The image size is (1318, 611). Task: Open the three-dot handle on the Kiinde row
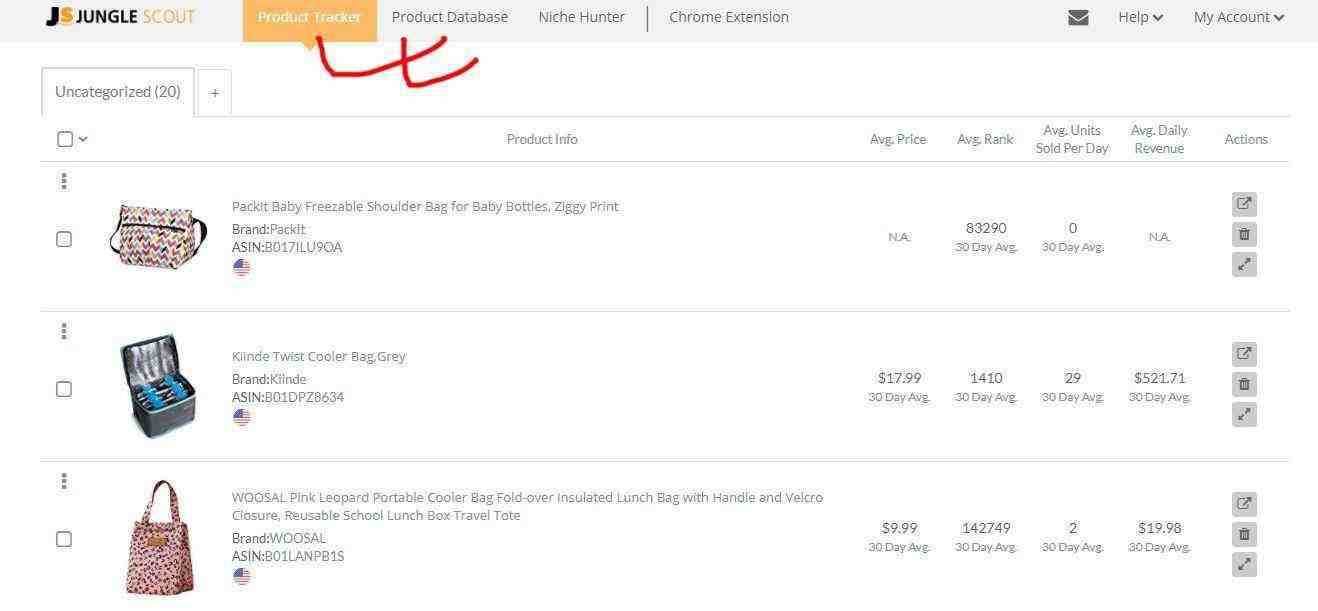[64, 331]
